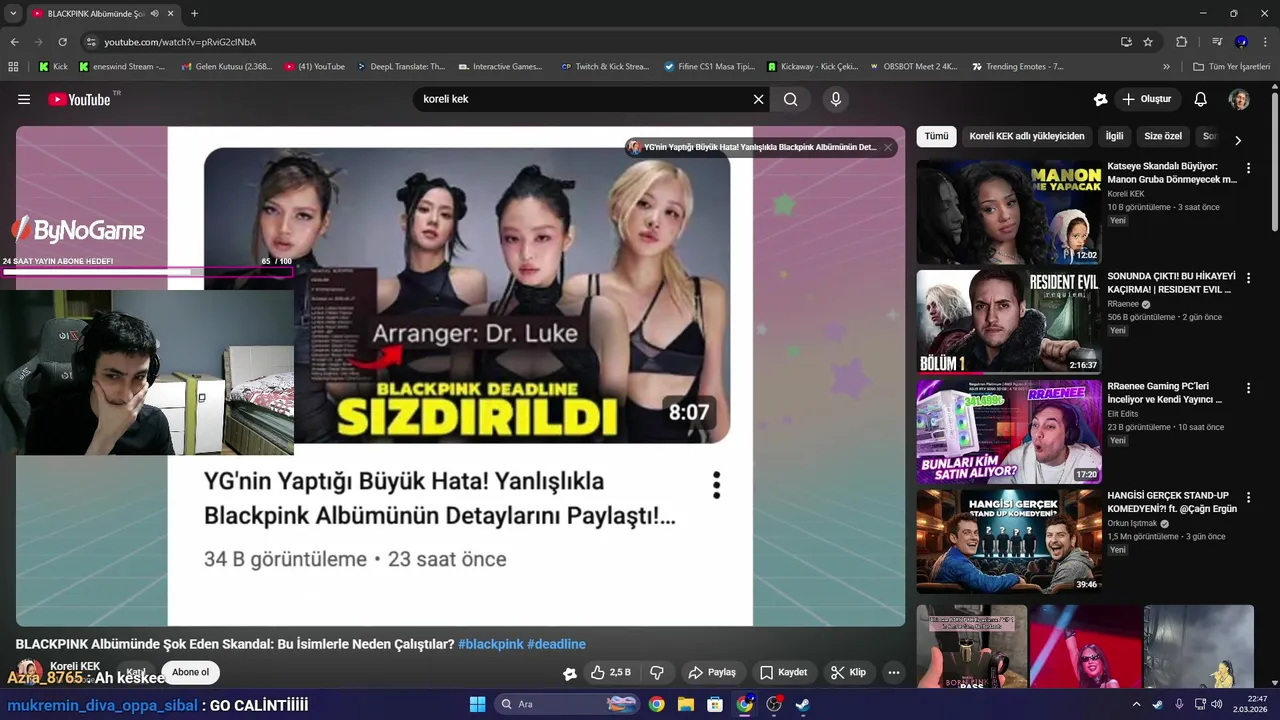Screen dimensions: 1280x720
Task: Reload the current page
Action: [x=62, y=42]
